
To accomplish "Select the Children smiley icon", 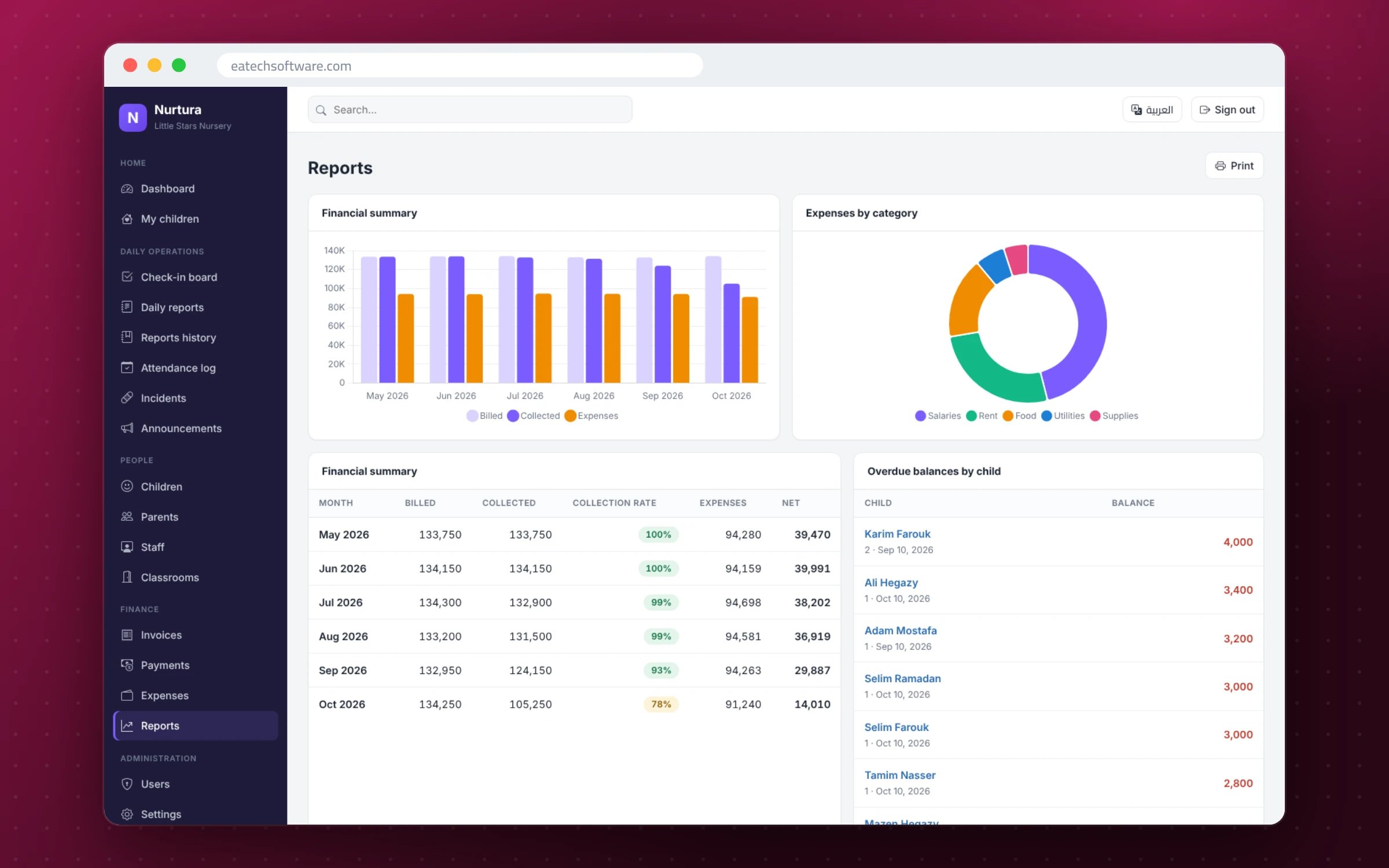I will tap(127, 486).
